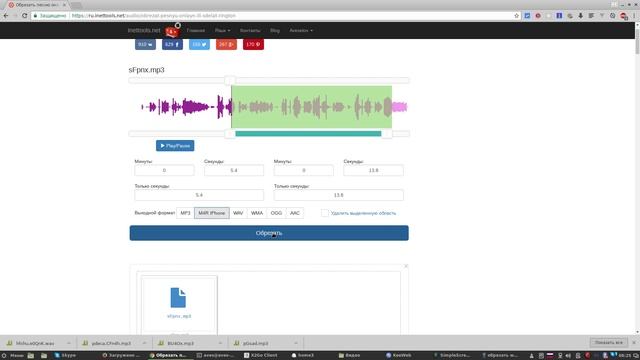Open the Chrome three-dot menu

click(x=634, y=16)
